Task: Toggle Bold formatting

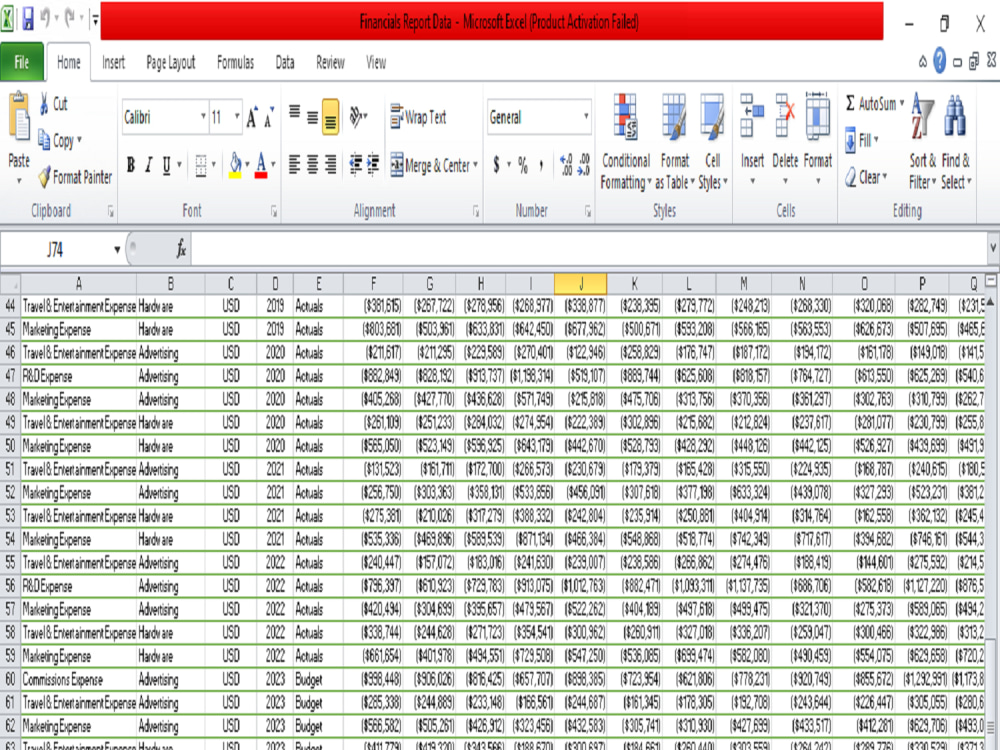Action: 131,165
